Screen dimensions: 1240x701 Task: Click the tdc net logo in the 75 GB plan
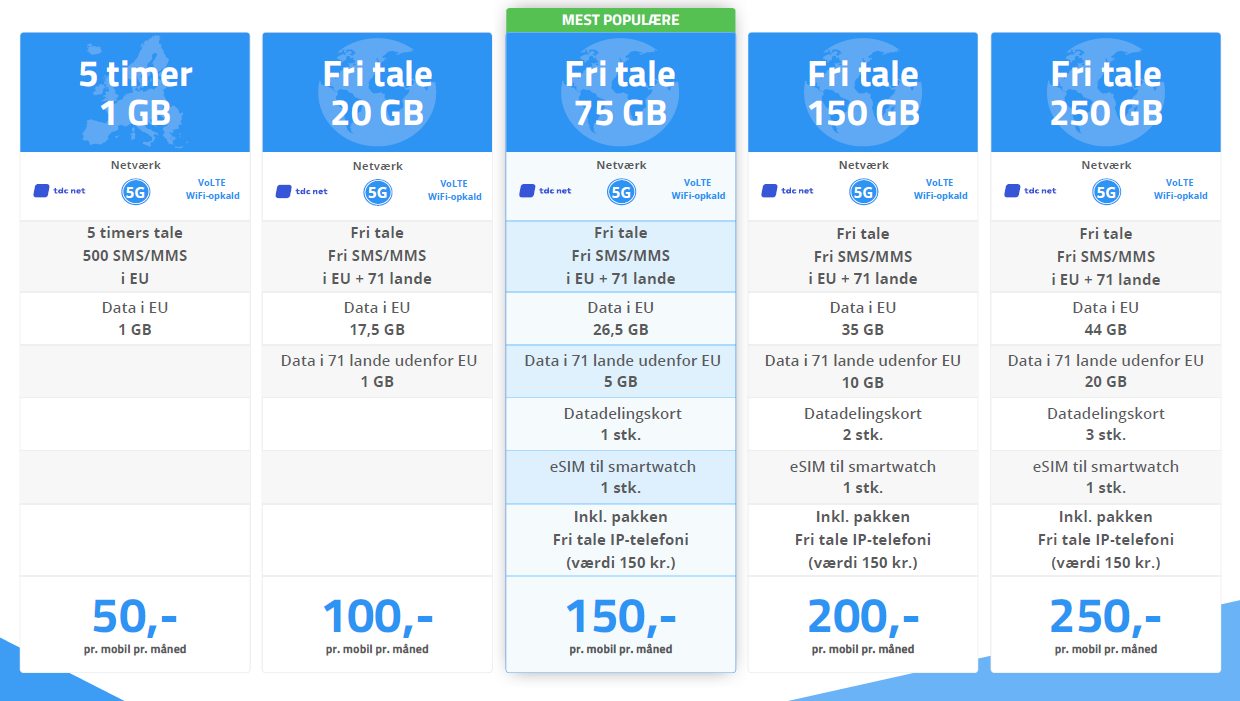pos(545,191)
